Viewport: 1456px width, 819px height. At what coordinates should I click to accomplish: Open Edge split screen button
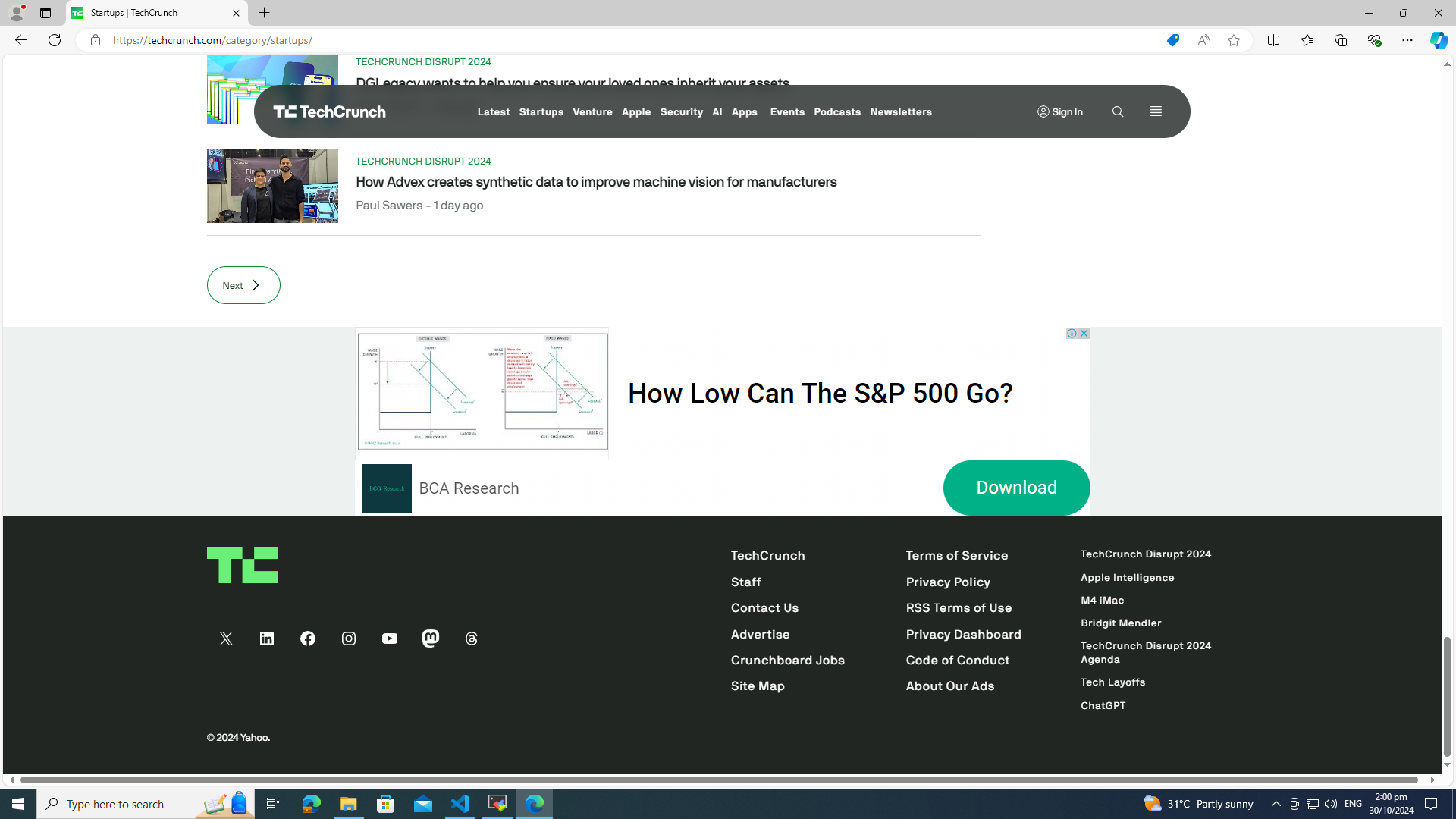(1273, 40)
